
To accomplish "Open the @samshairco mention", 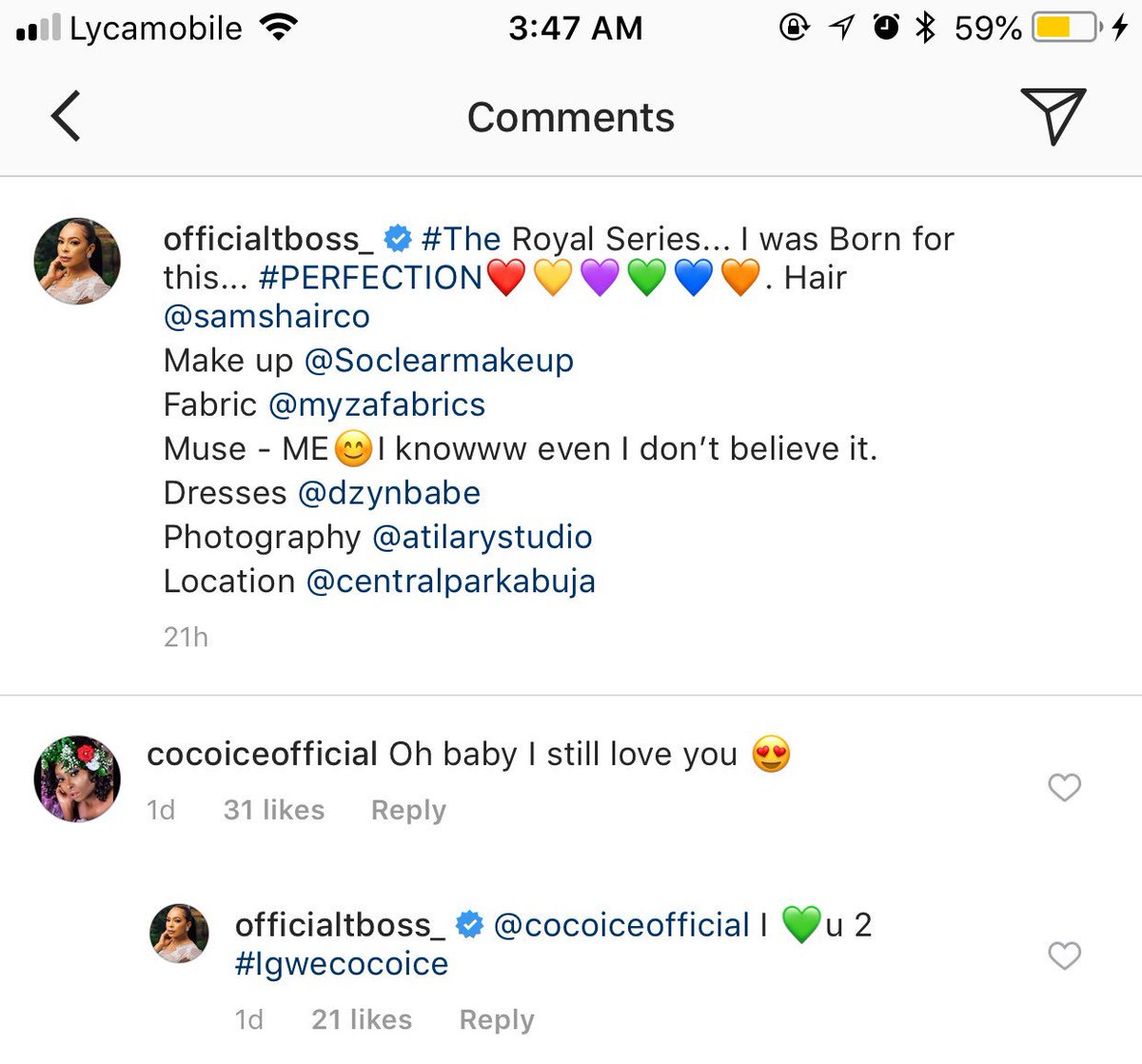I will [x=266, y=317].
